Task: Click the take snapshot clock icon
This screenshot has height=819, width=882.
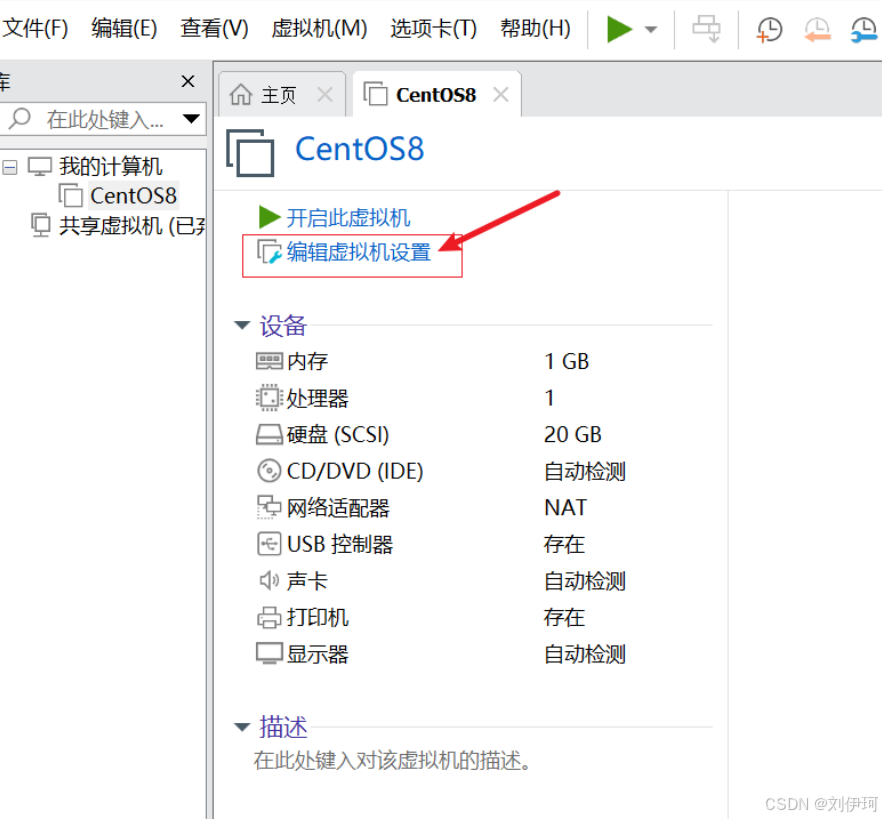Action: (x=769, y=29)
